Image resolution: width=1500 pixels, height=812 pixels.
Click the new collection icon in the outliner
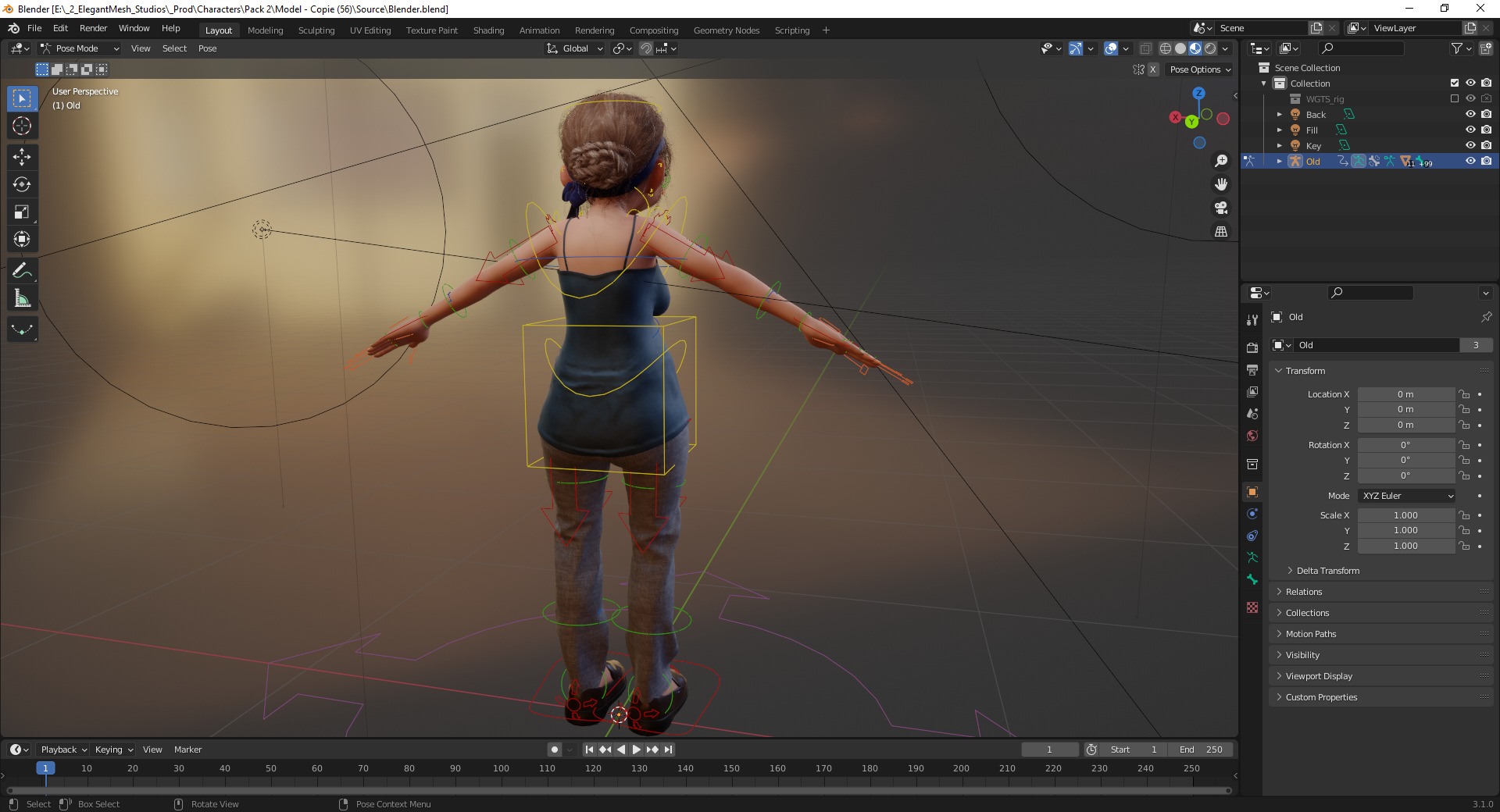point(1484,48)
